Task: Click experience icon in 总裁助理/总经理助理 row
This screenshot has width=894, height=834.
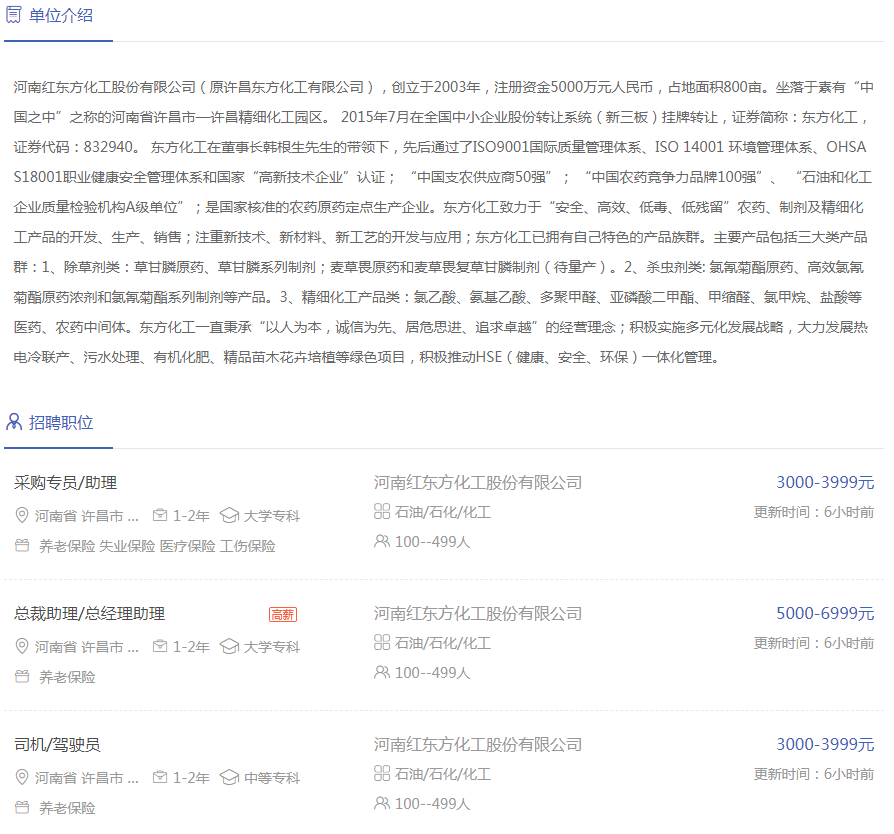Action: 160,646
